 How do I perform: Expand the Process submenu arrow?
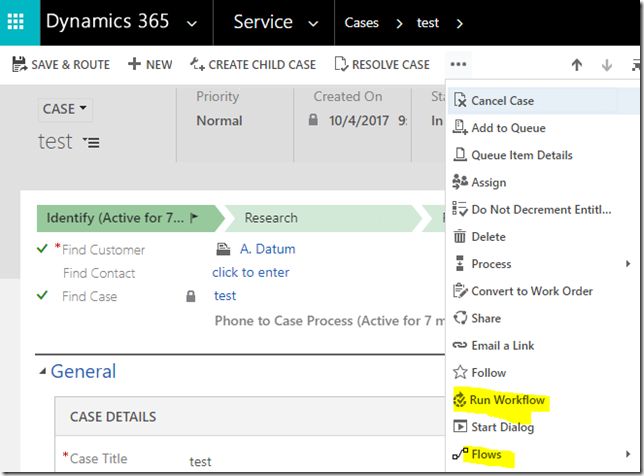click(628, 264)
